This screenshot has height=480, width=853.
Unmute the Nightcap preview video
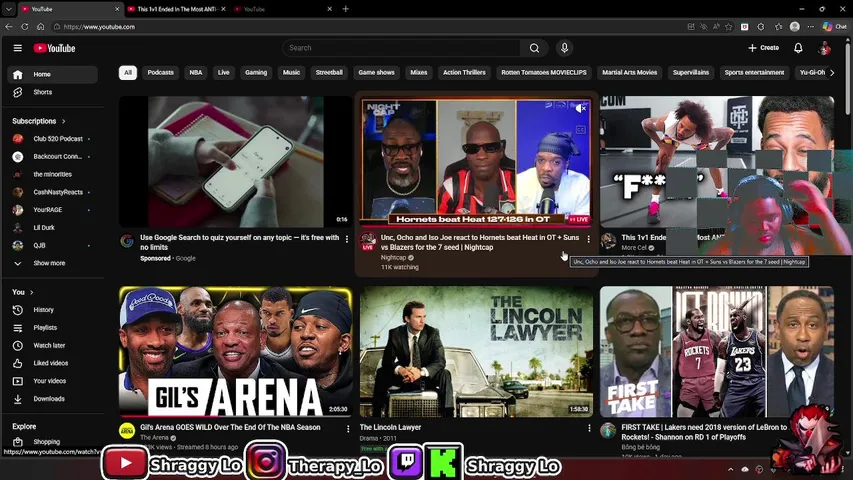click(580, 108)
